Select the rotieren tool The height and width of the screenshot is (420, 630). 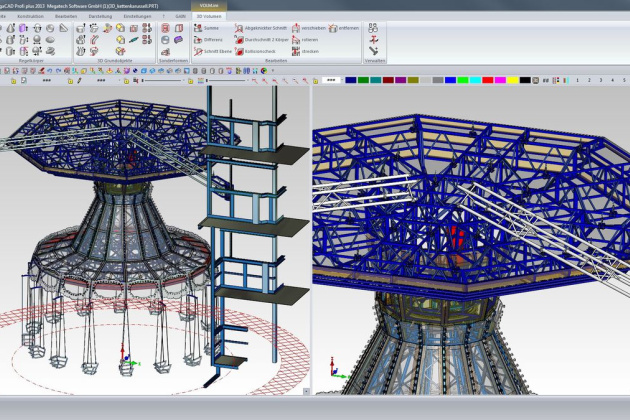point(309,39)
